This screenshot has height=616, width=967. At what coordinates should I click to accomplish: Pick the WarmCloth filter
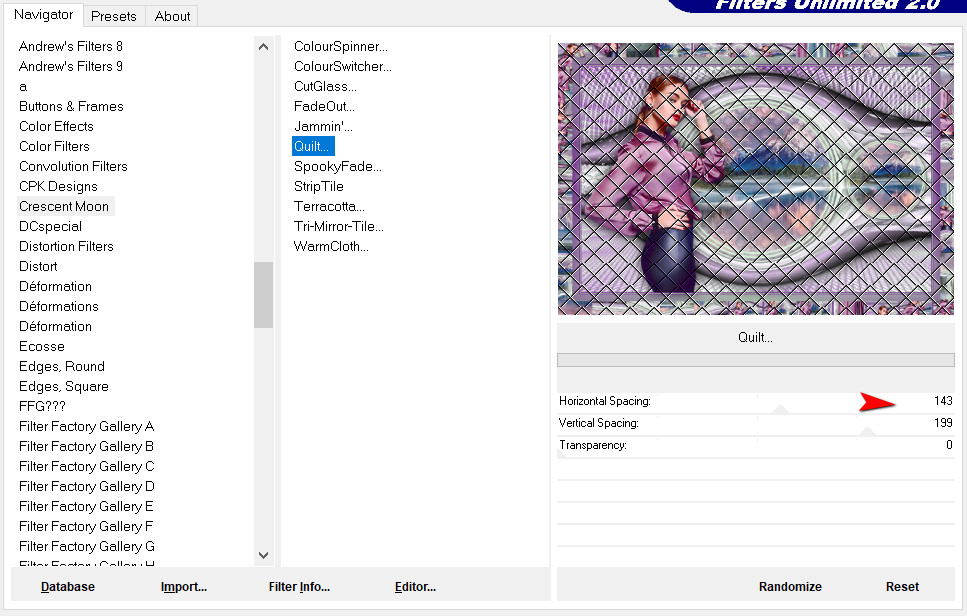(x=331, y=246)
